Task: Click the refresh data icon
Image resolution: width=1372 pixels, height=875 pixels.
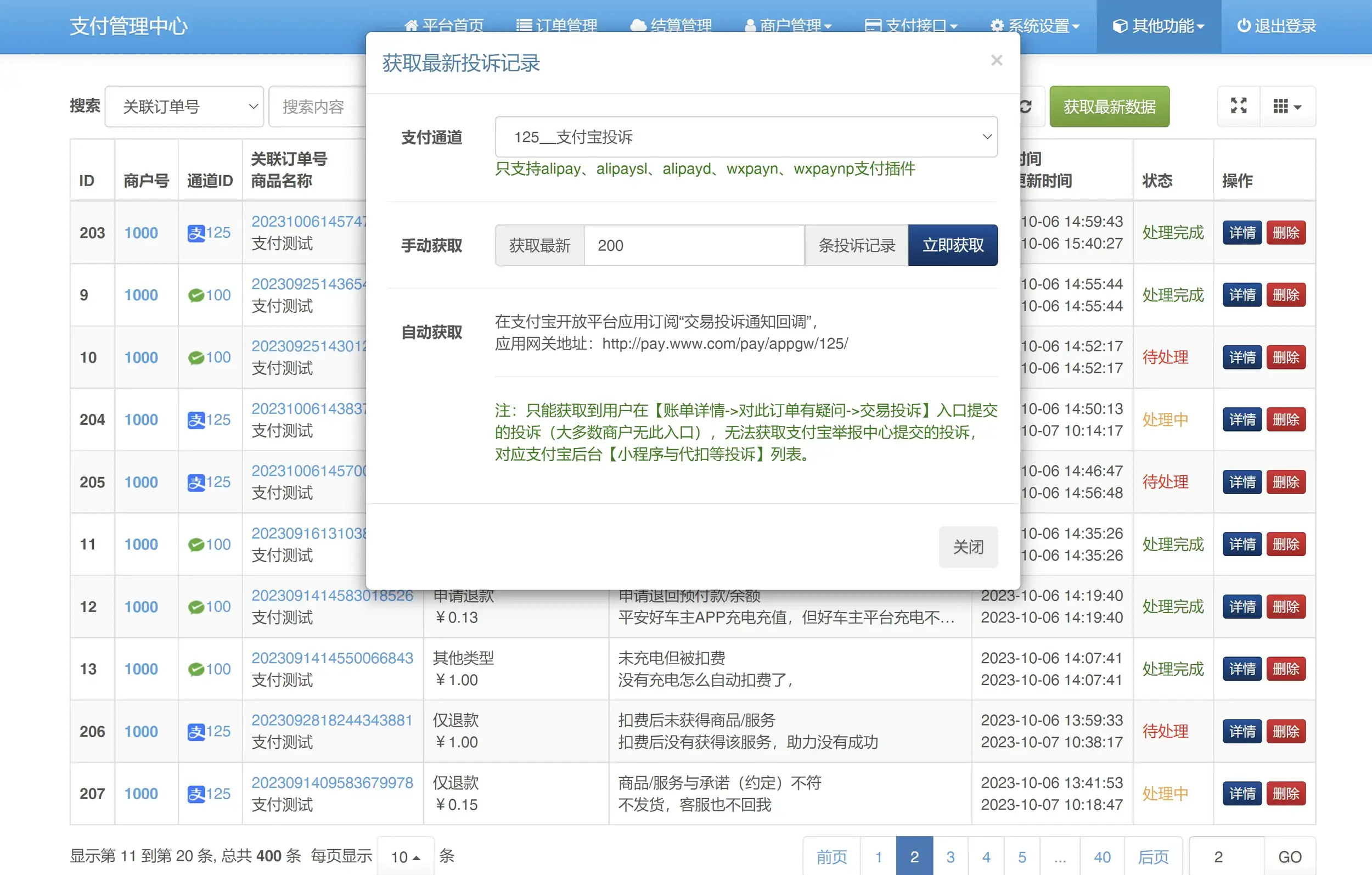Action: point(1026,106)
